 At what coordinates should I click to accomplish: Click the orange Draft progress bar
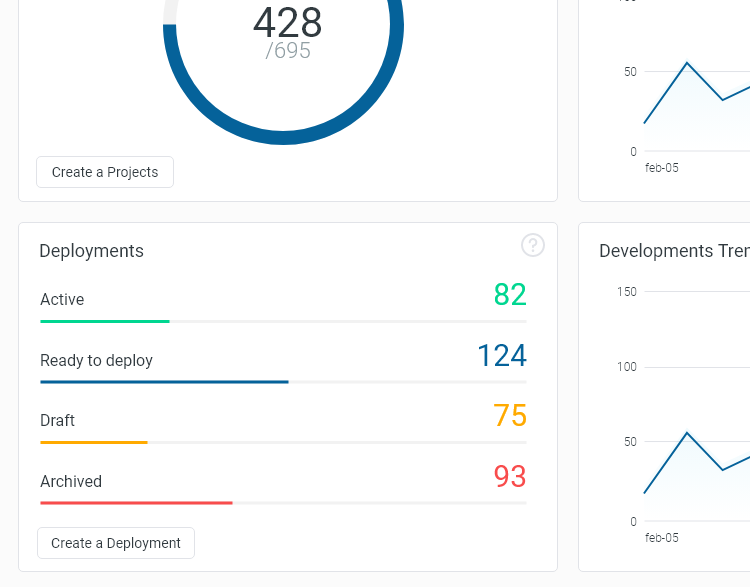click(x=94, y=442)
